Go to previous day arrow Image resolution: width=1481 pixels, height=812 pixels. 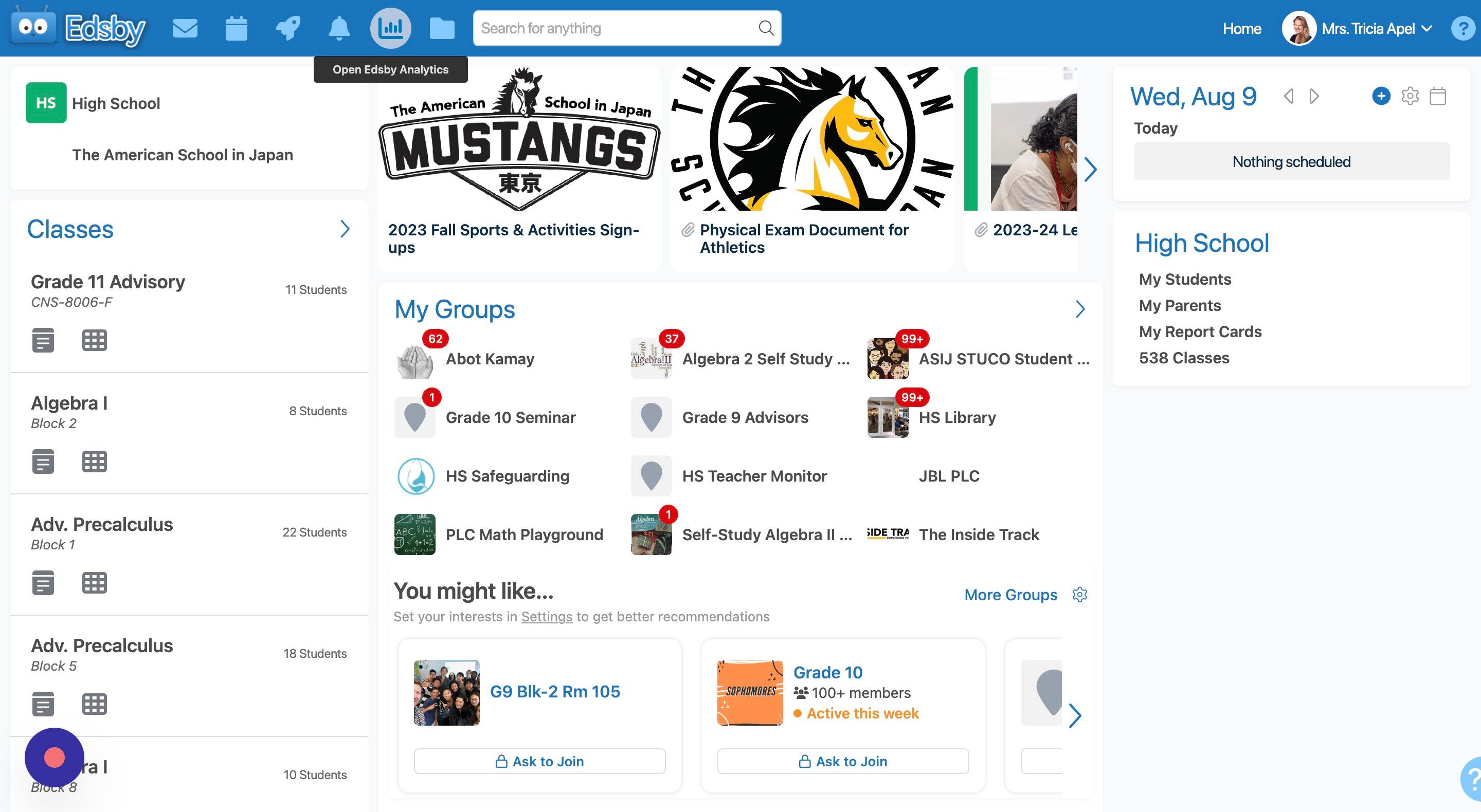click(x=1288, y=96)
